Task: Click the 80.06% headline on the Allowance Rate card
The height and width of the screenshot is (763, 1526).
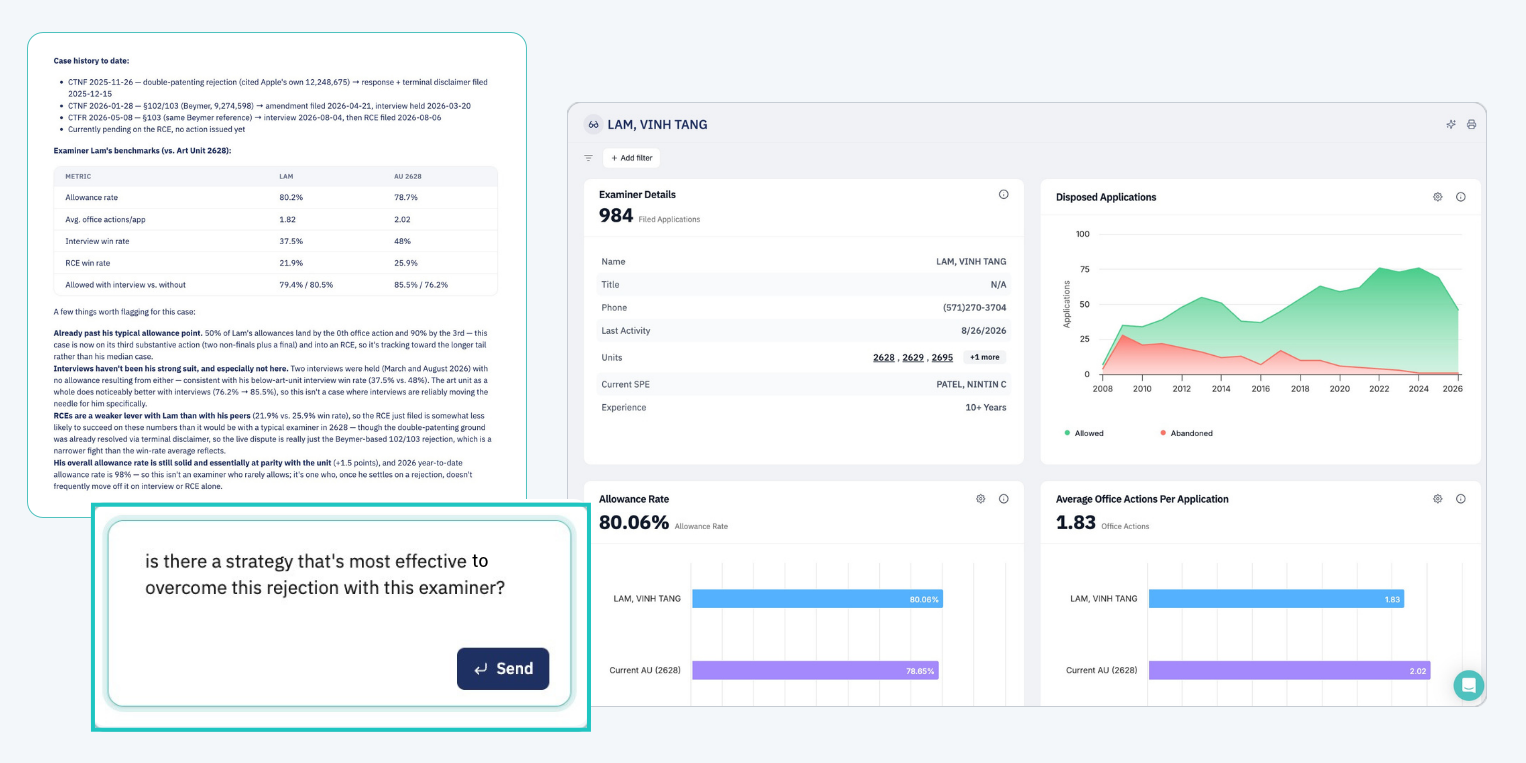Action: [x=634, y=521]
